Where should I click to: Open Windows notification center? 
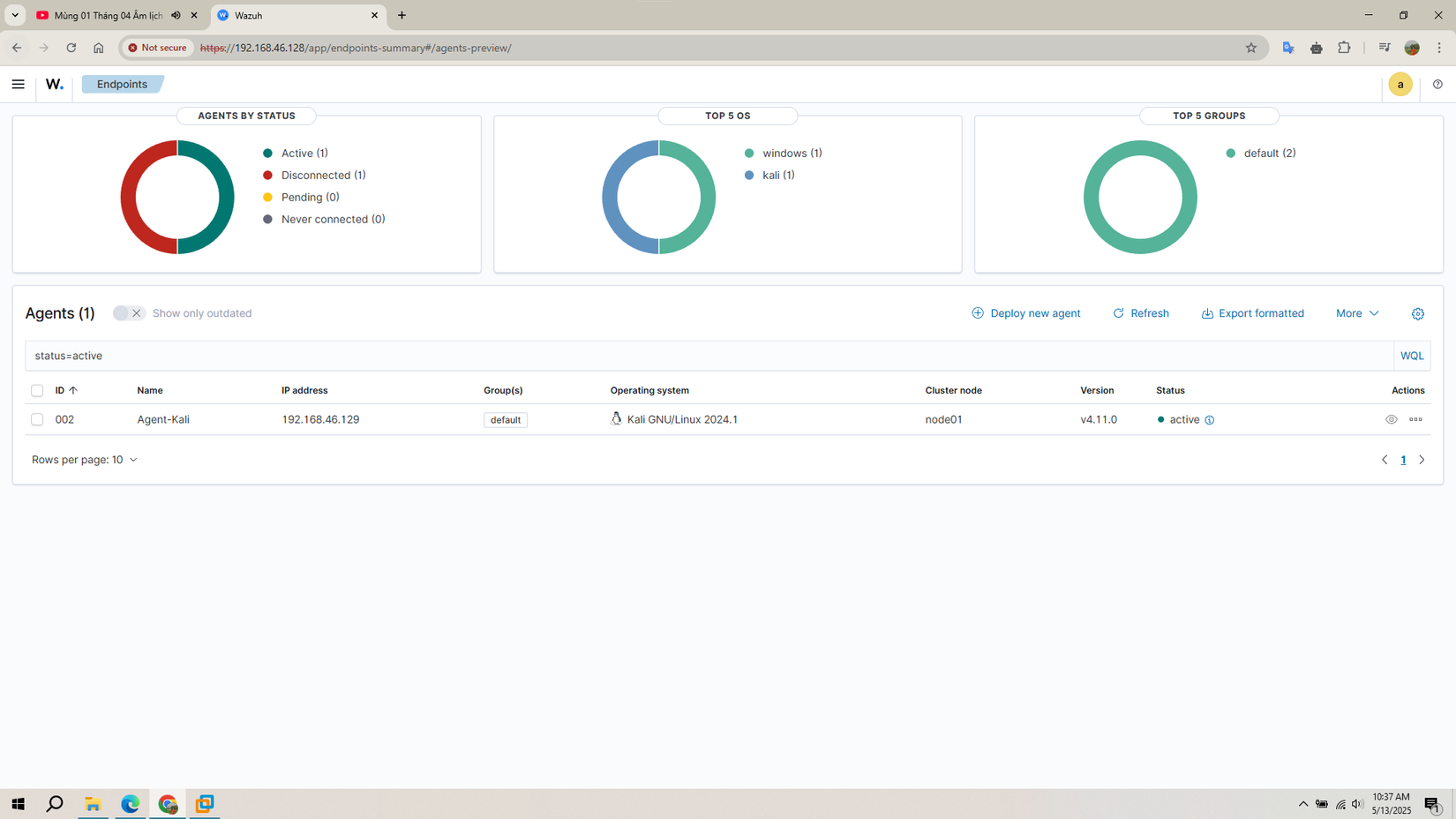point(1433,804)
